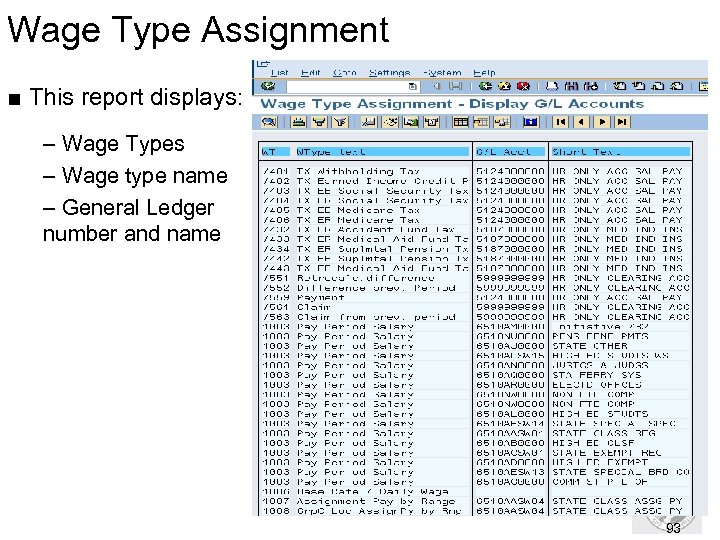The image size is (720, 540).
Task: Click the red Cancel icon
Action: pos(523,86)
